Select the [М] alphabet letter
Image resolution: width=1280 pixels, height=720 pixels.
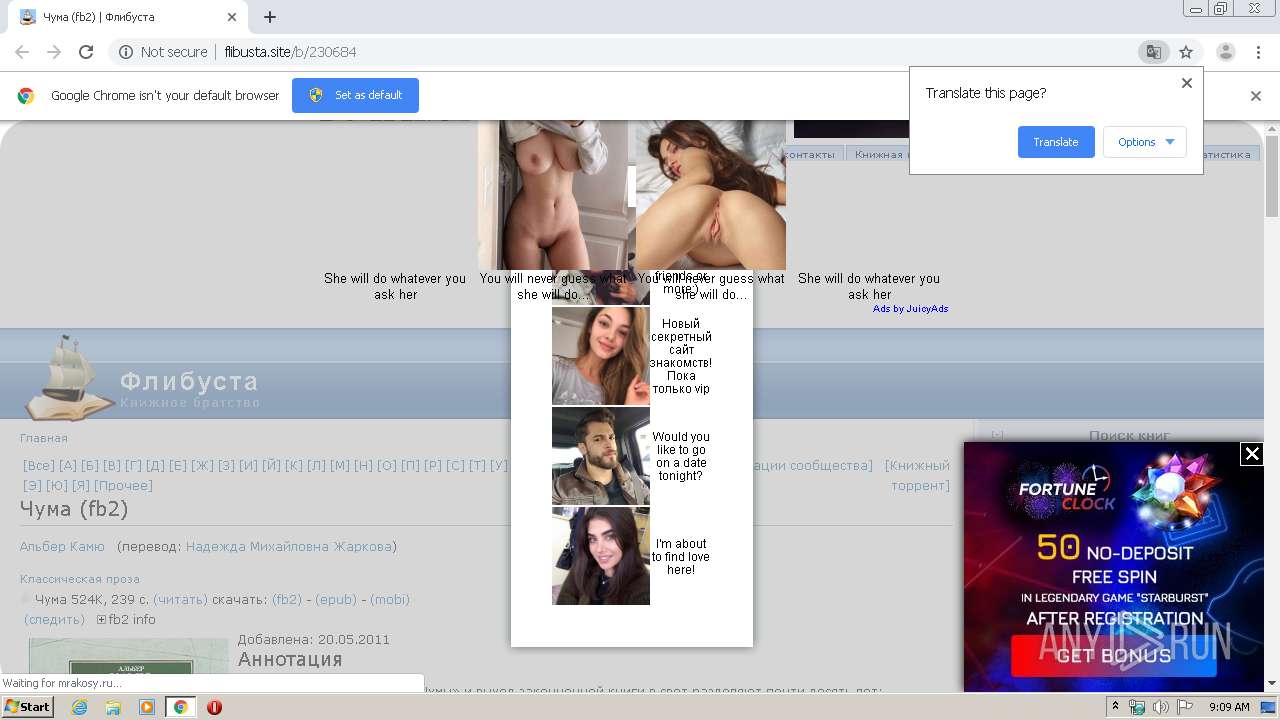[x=340, y=466]
